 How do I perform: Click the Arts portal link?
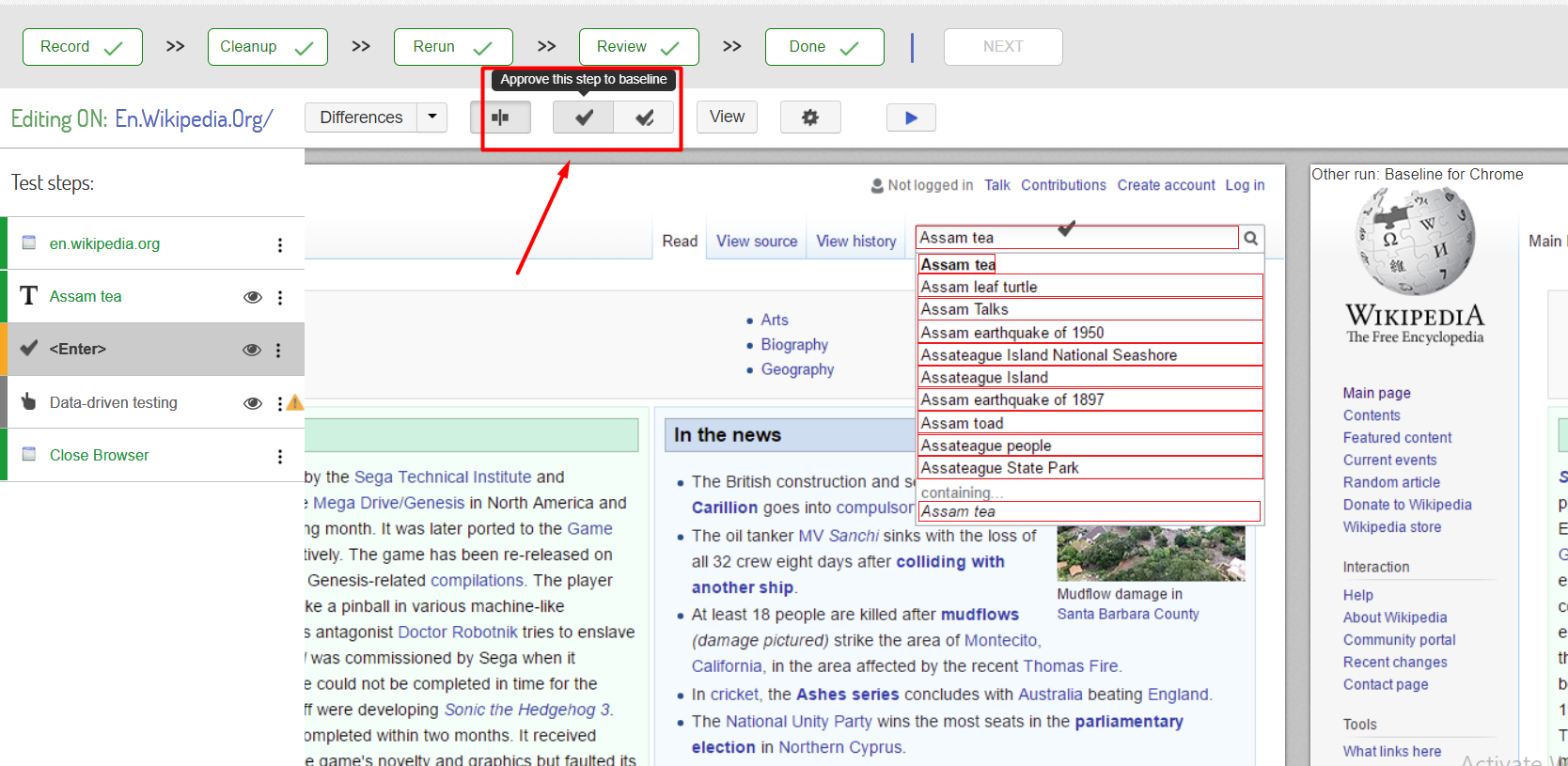pyautogui.click(x=775, y=320)
